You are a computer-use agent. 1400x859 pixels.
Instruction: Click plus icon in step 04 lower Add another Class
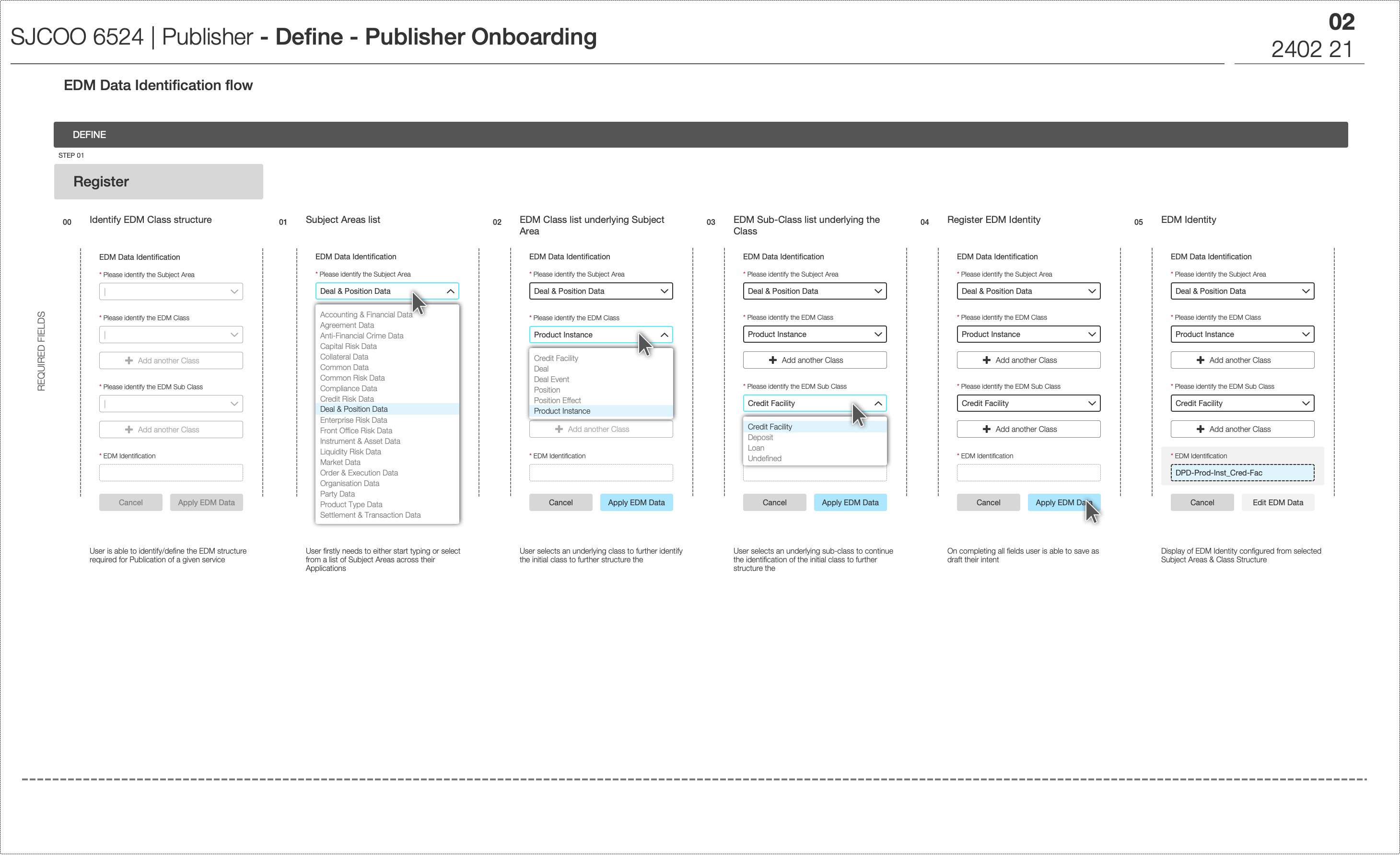986,429
